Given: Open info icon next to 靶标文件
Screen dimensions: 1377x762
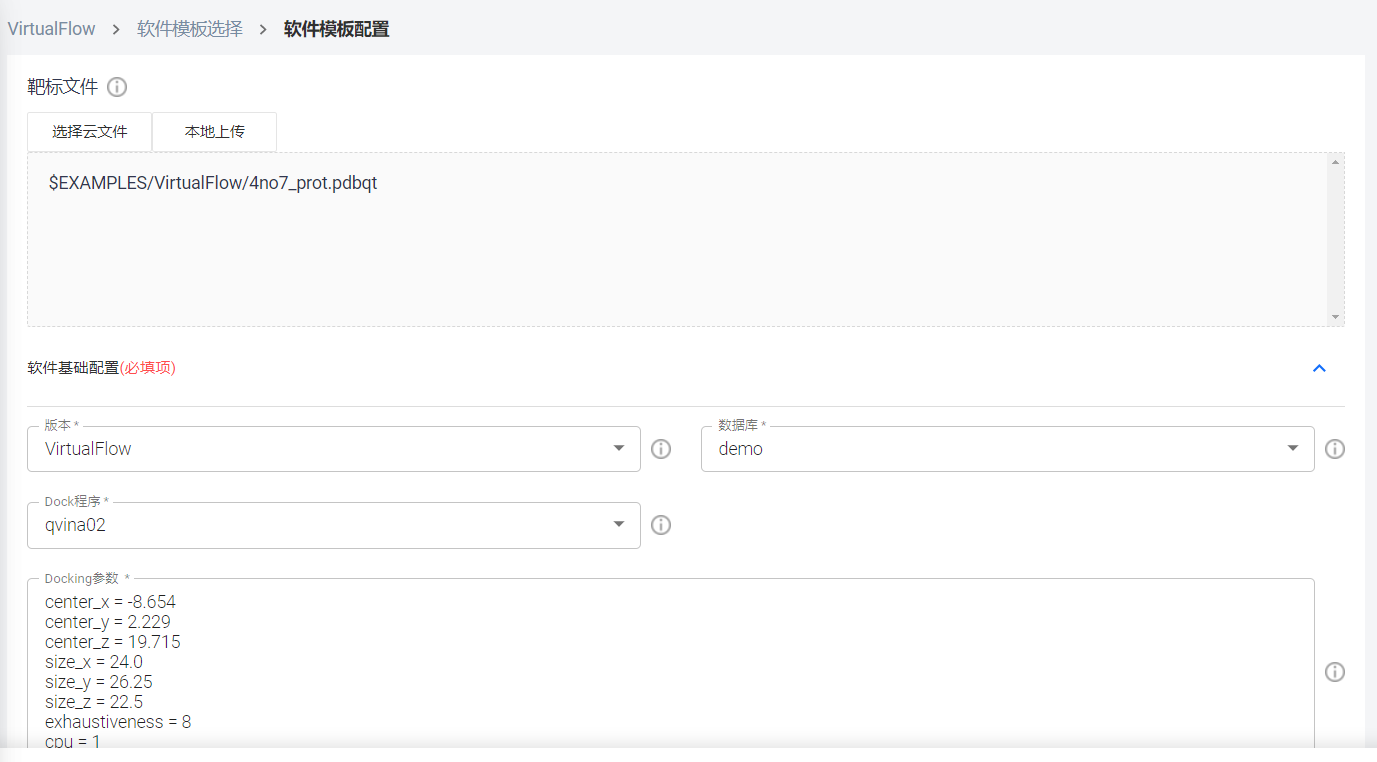Looking at the screenshot, I should tap(117, 87).
